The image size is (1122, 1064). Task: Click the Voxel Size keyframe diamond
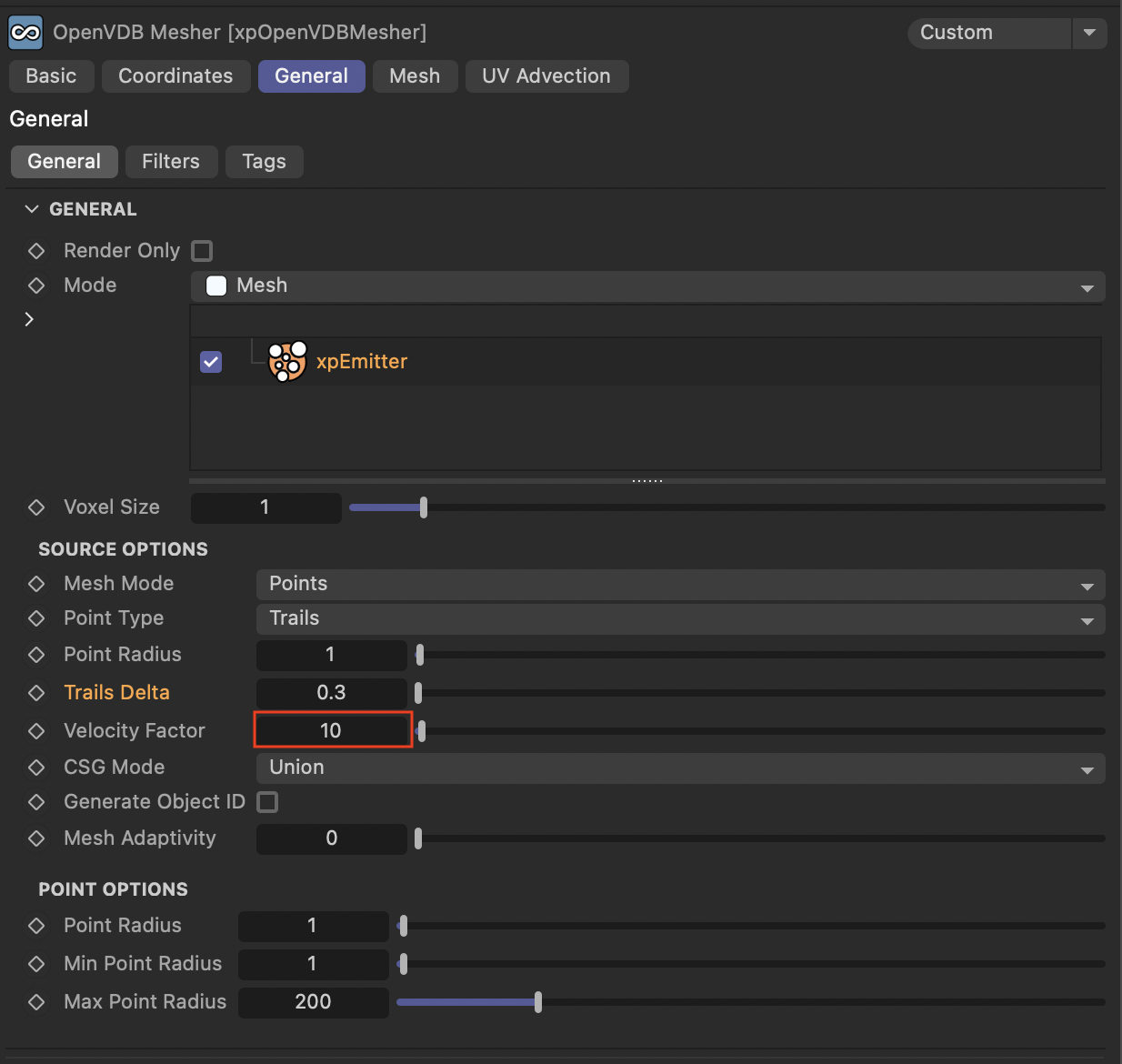(x=36, y=507)
